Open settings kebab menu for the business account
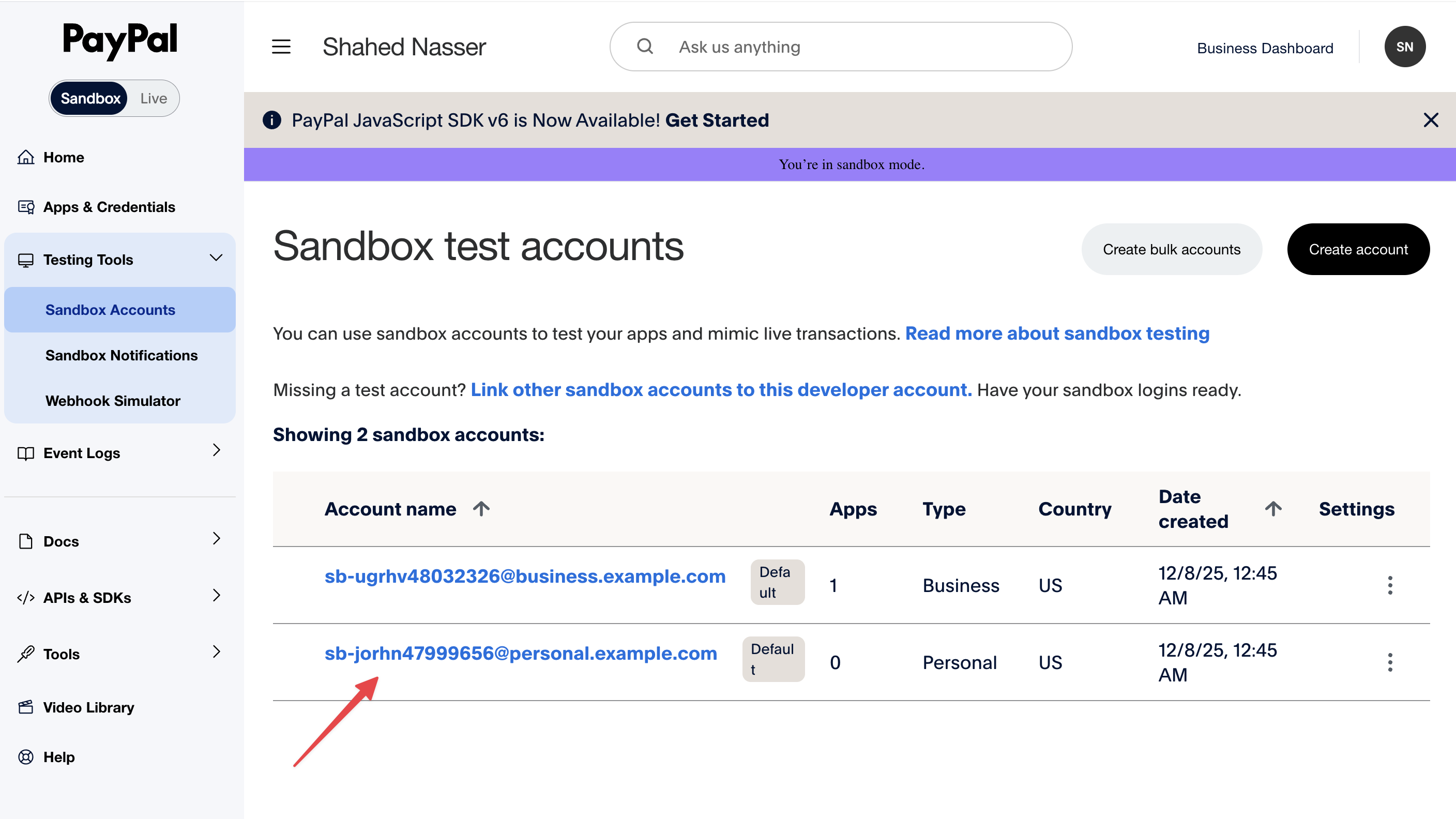 coord(1390,586)
